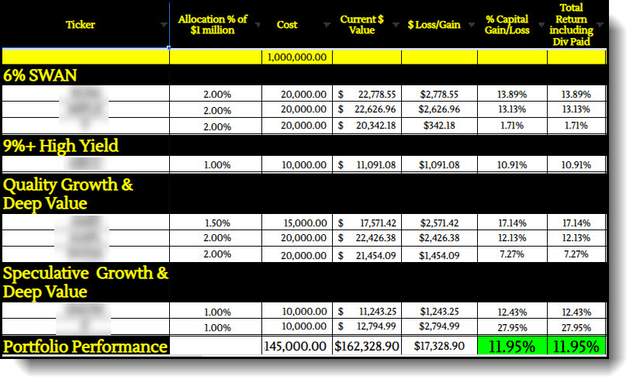Select the $ 22,778.55 current value cell

[367, 94]
